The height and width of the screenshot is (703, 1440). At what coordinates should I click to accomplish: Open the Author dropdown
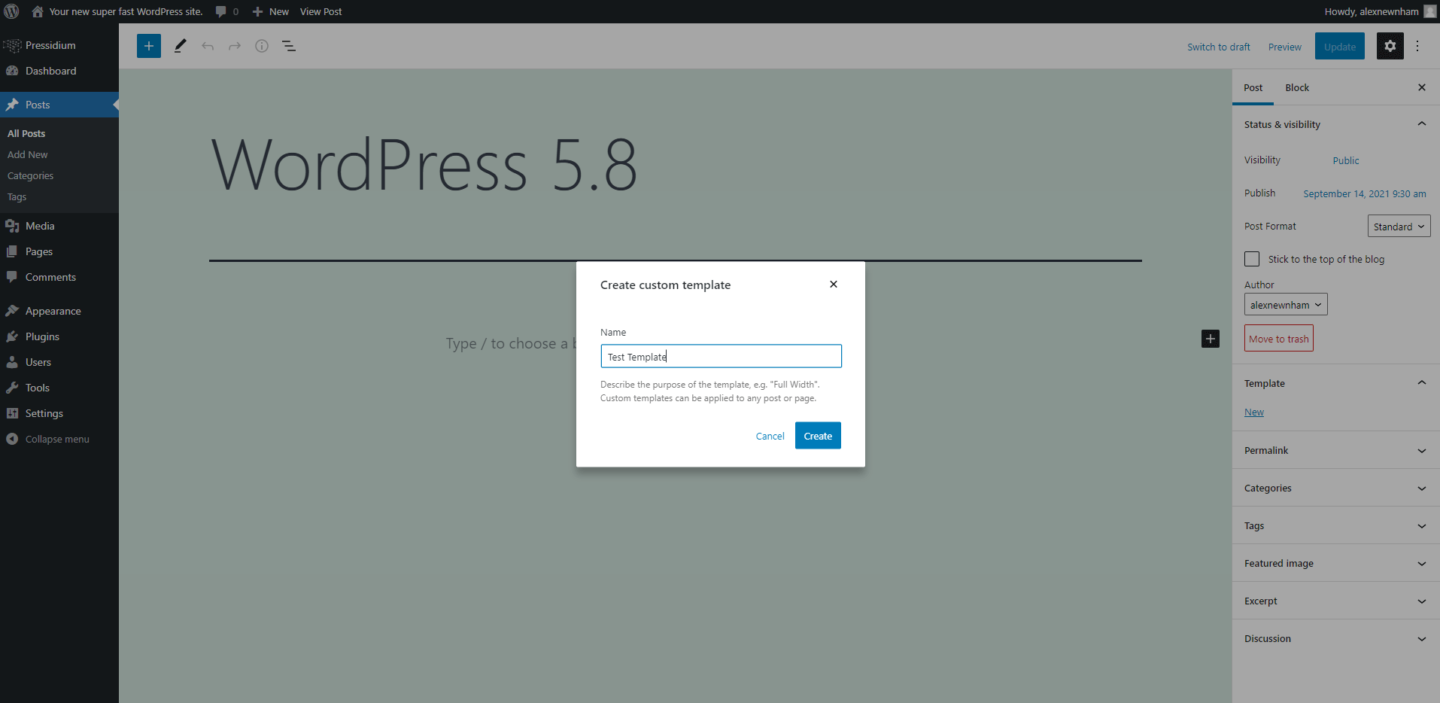click(1286, 305)
